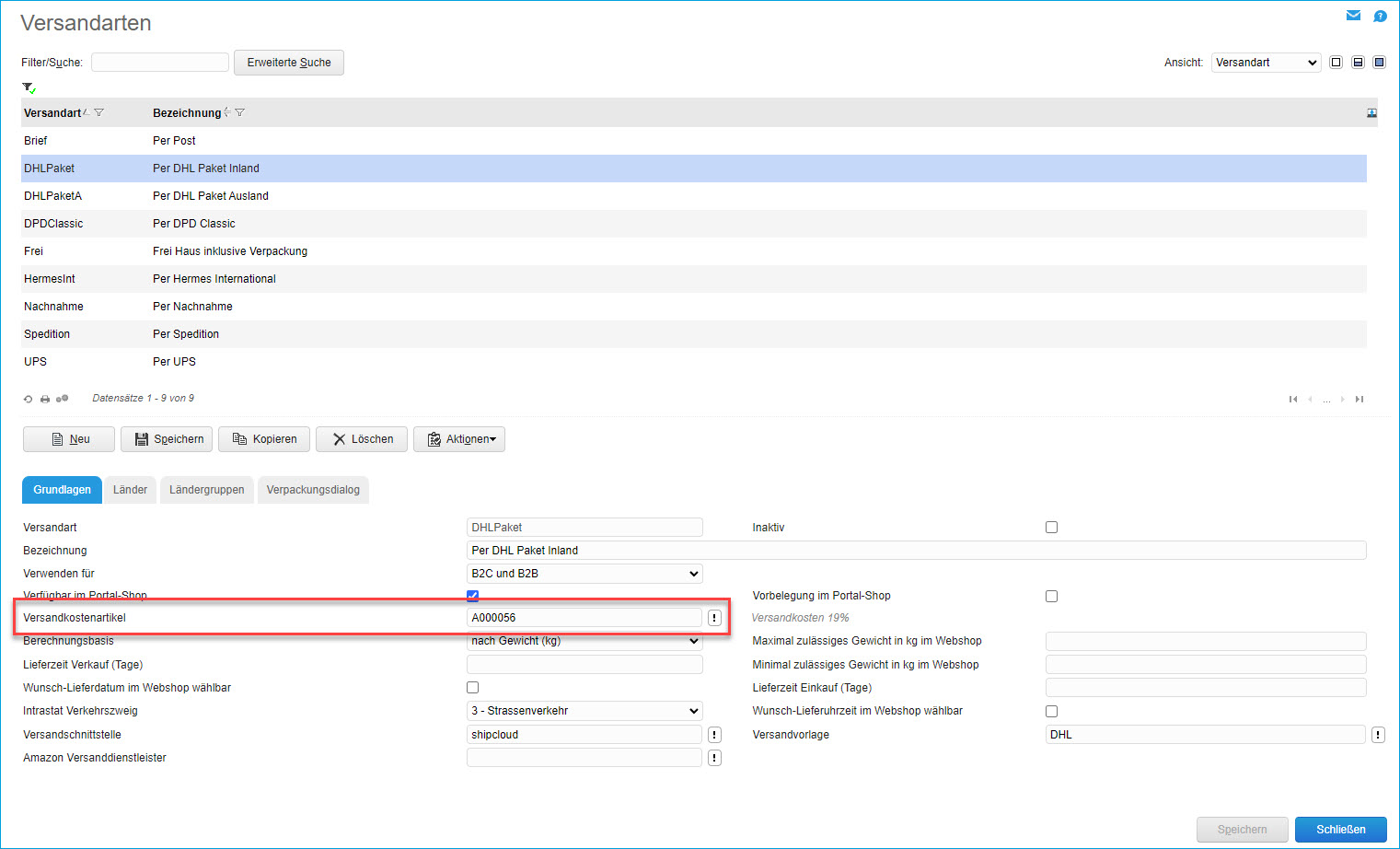Click the lookup icon beside Versandvorlage DHL
Image resolution: width=1400 pixels, height=849 pixels.
point(1378,735)
